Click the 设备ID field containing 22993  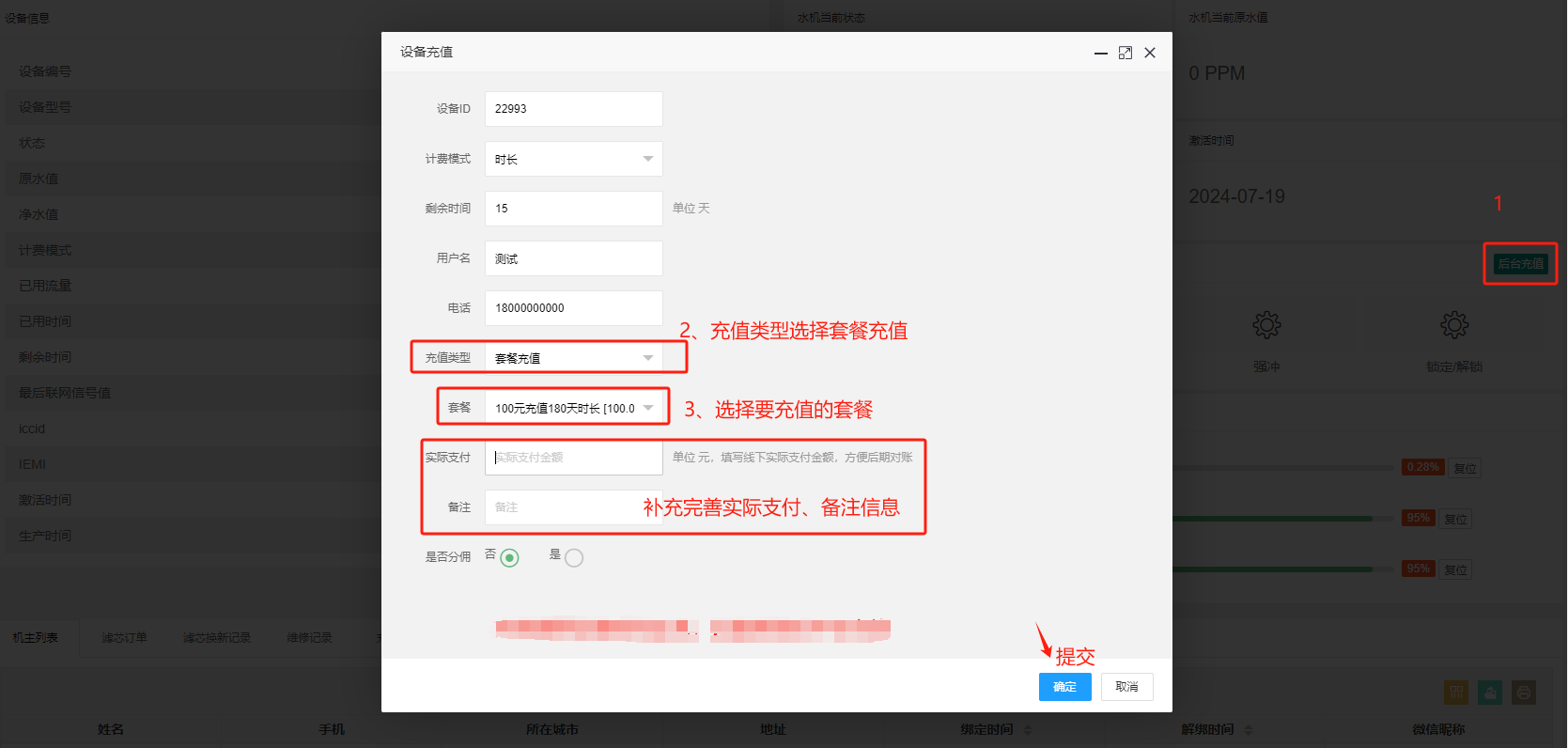(x=574, y=109)
